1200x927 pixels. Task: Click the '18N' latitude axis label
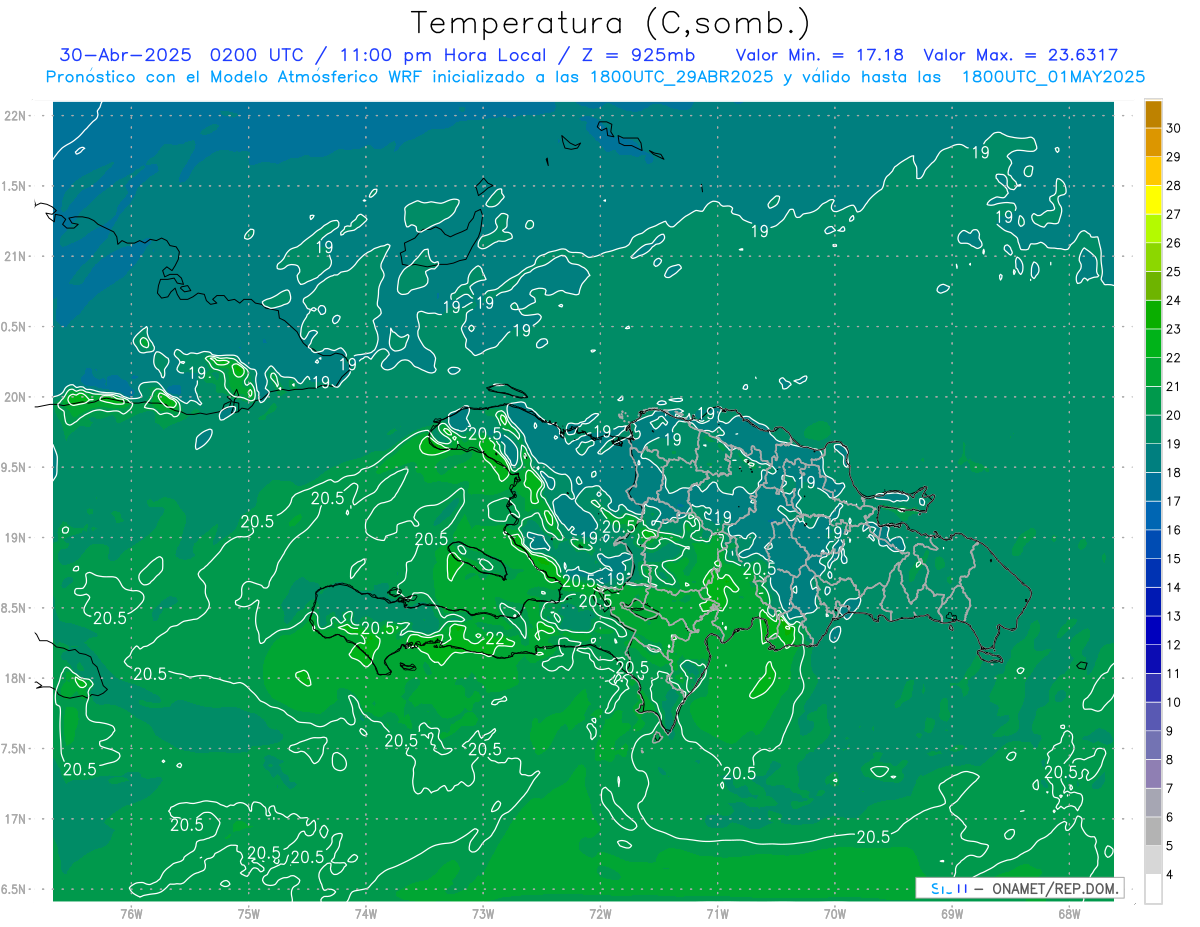pyautogui.click(x=15, y=679)
